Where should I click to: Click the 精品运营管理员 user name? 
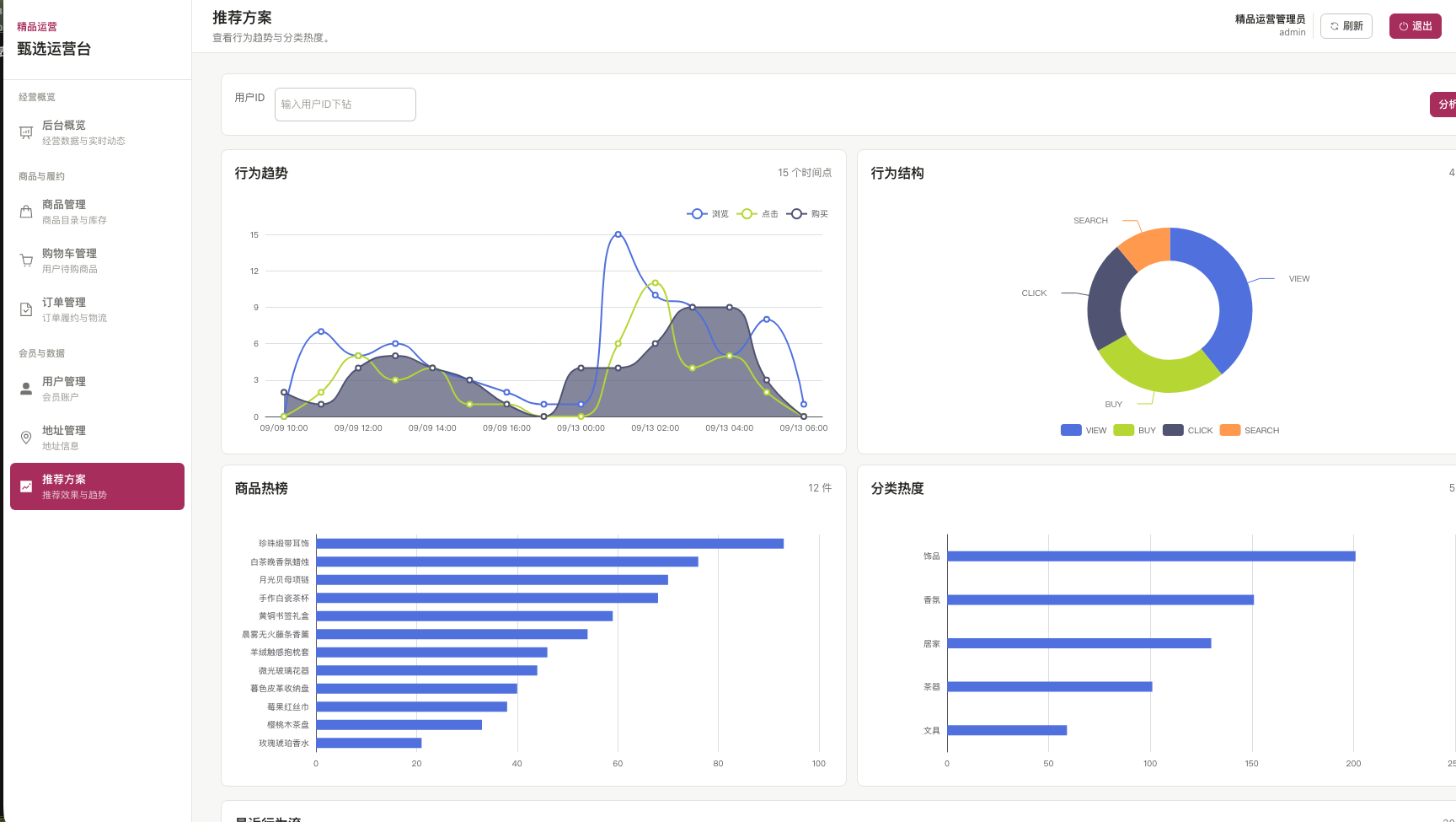[x=1270, y=19]
